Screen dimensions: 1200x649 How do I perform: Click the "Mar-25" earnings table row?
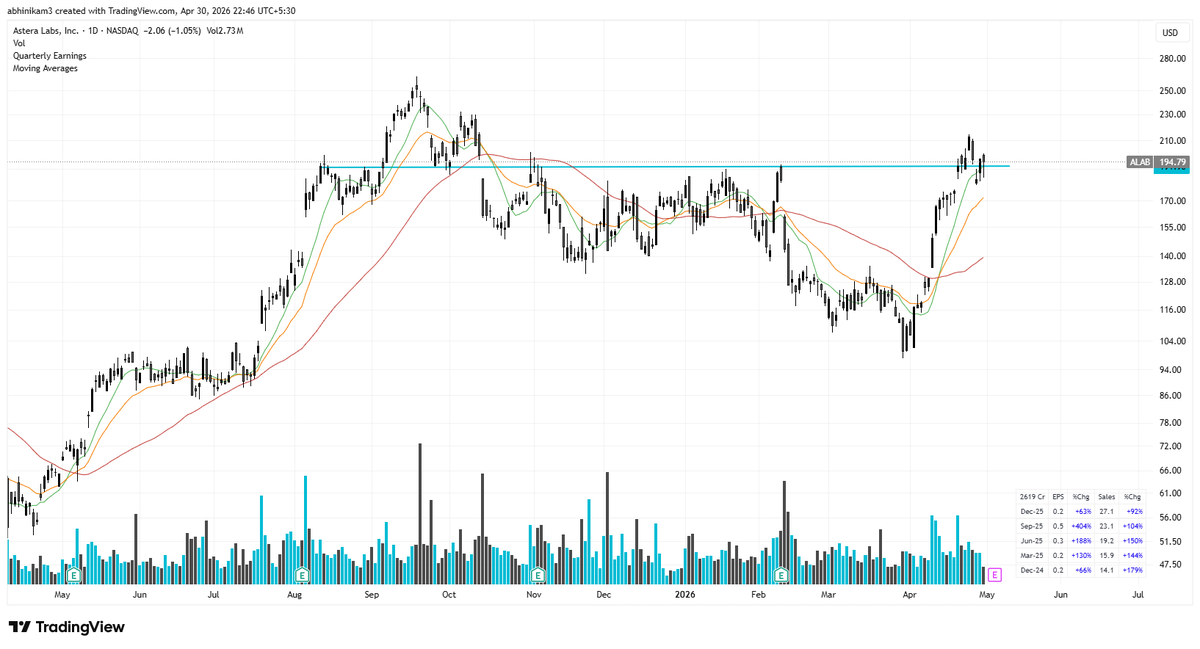(1081, 555)
